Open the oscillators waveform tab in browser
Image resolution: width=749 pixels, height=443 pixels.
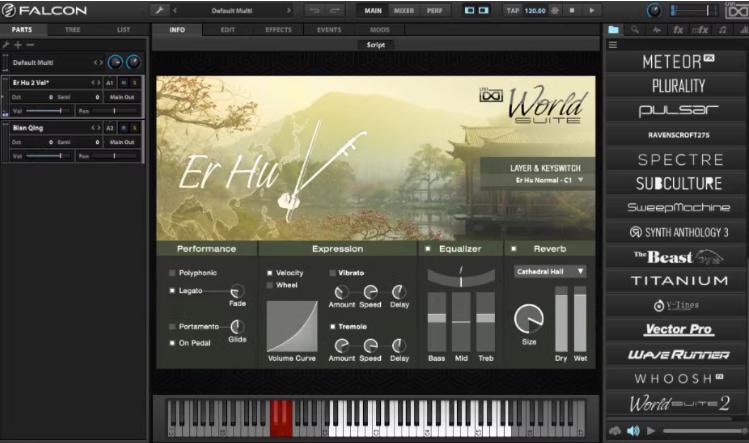click(x=657, y=30)
